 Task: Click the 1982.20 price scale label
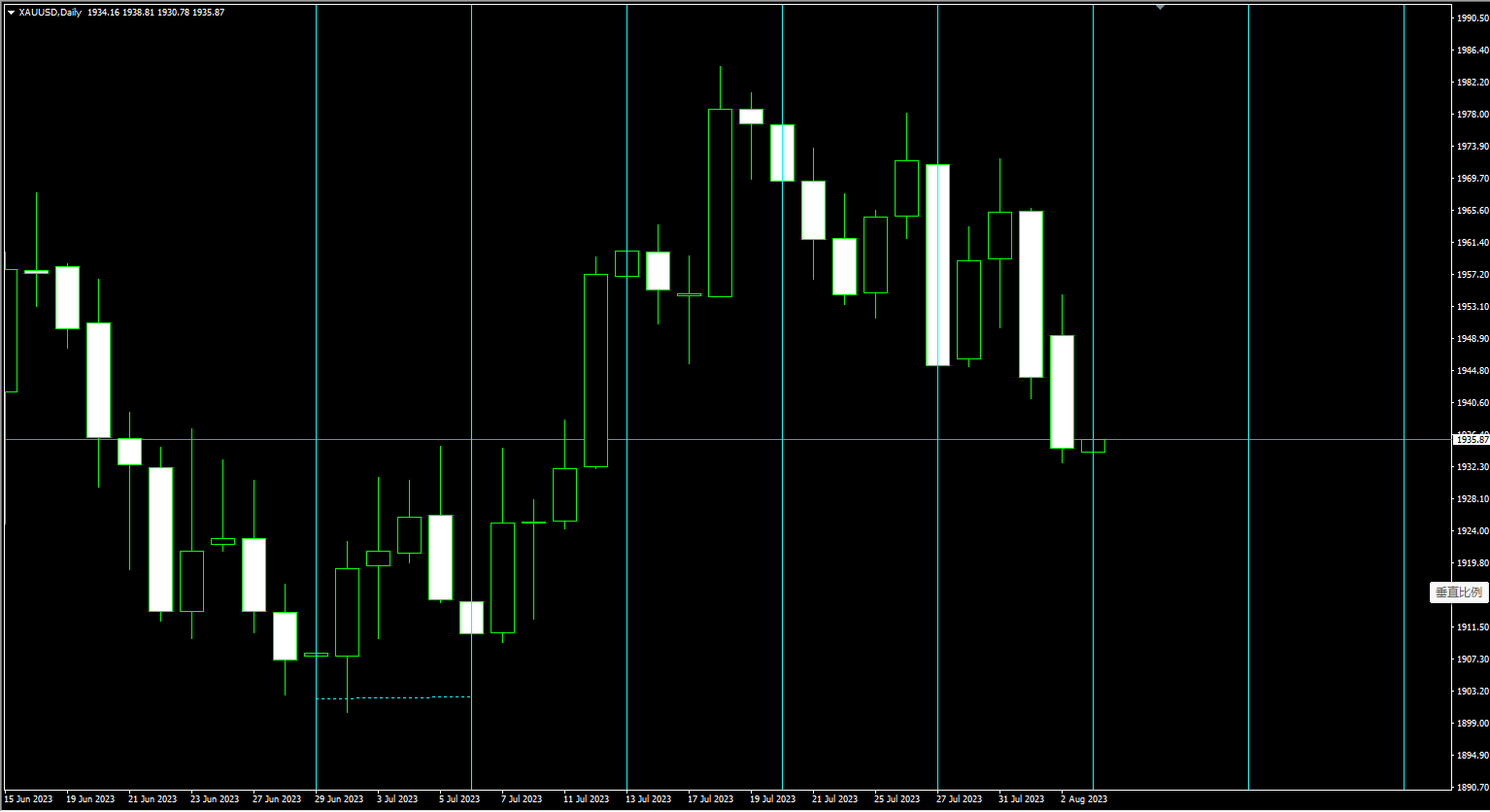tap(1473, 83)
